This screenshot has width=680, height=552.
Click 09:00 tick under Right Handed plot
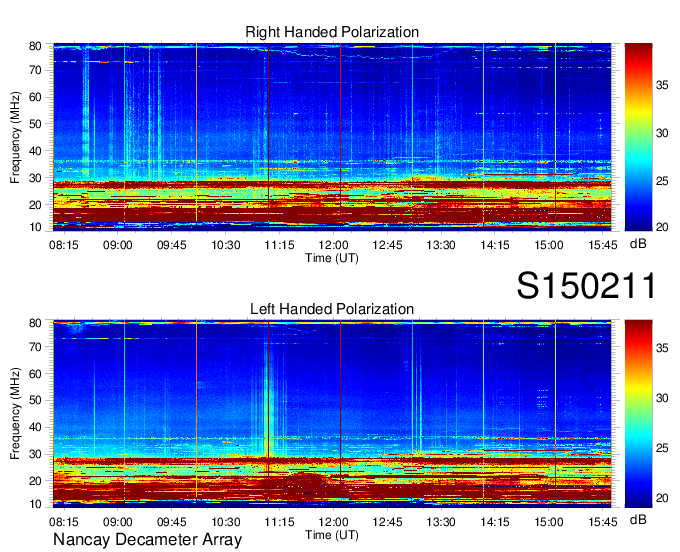[x=118, y=245]
